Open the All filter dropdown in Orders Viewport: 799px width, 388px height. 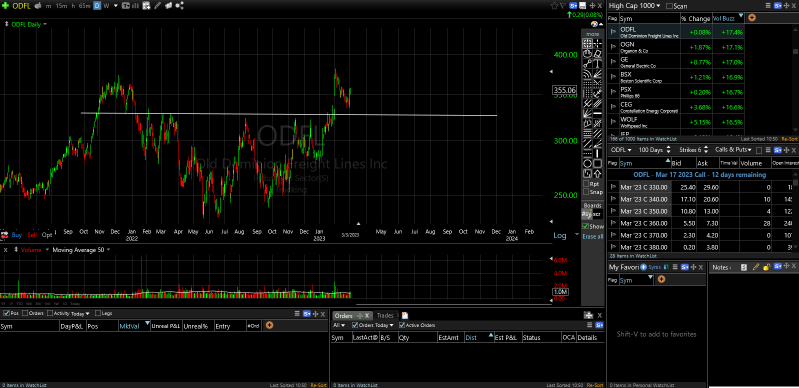pos(338,325)
